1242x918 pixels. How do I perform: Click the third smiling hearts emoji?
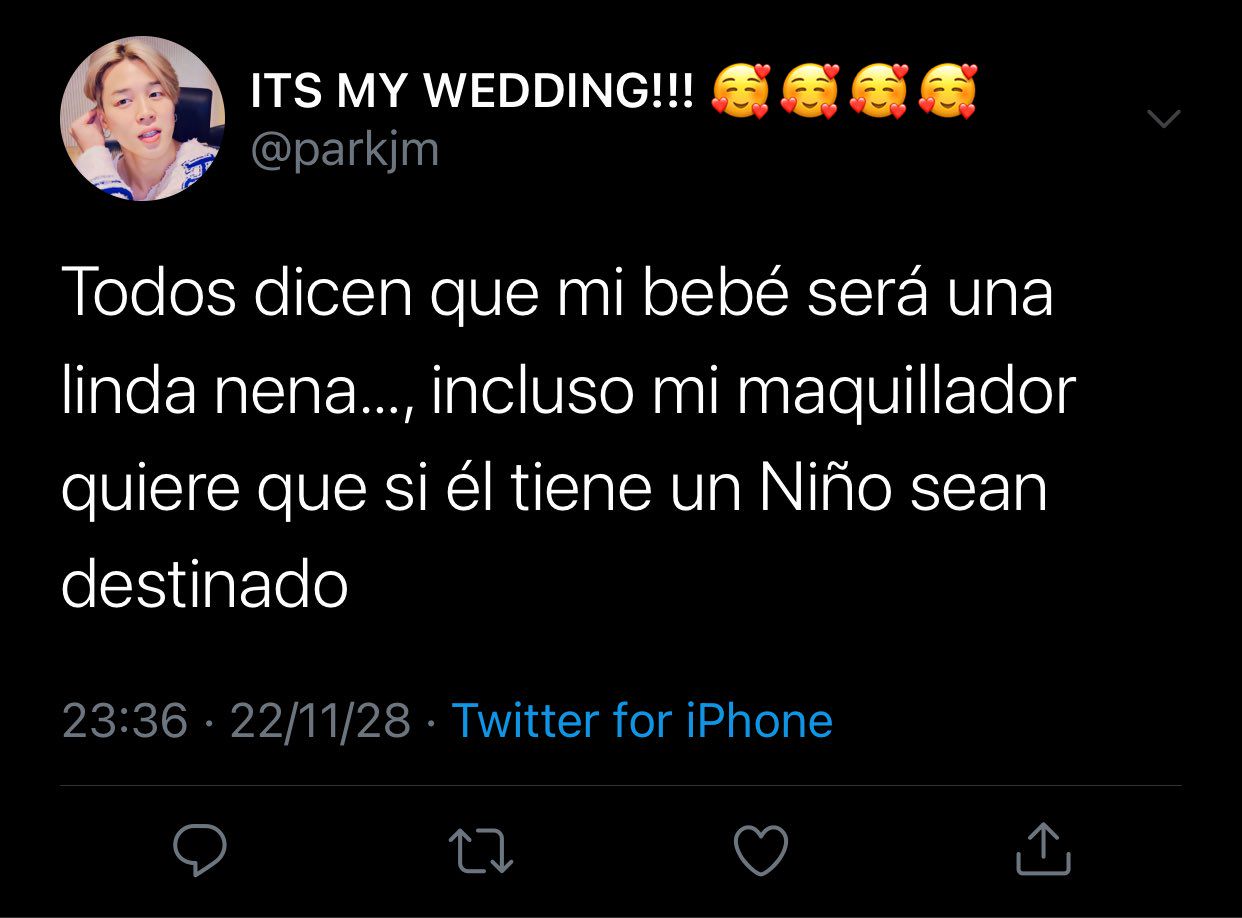pyautogui.click(x=879, y=92)
